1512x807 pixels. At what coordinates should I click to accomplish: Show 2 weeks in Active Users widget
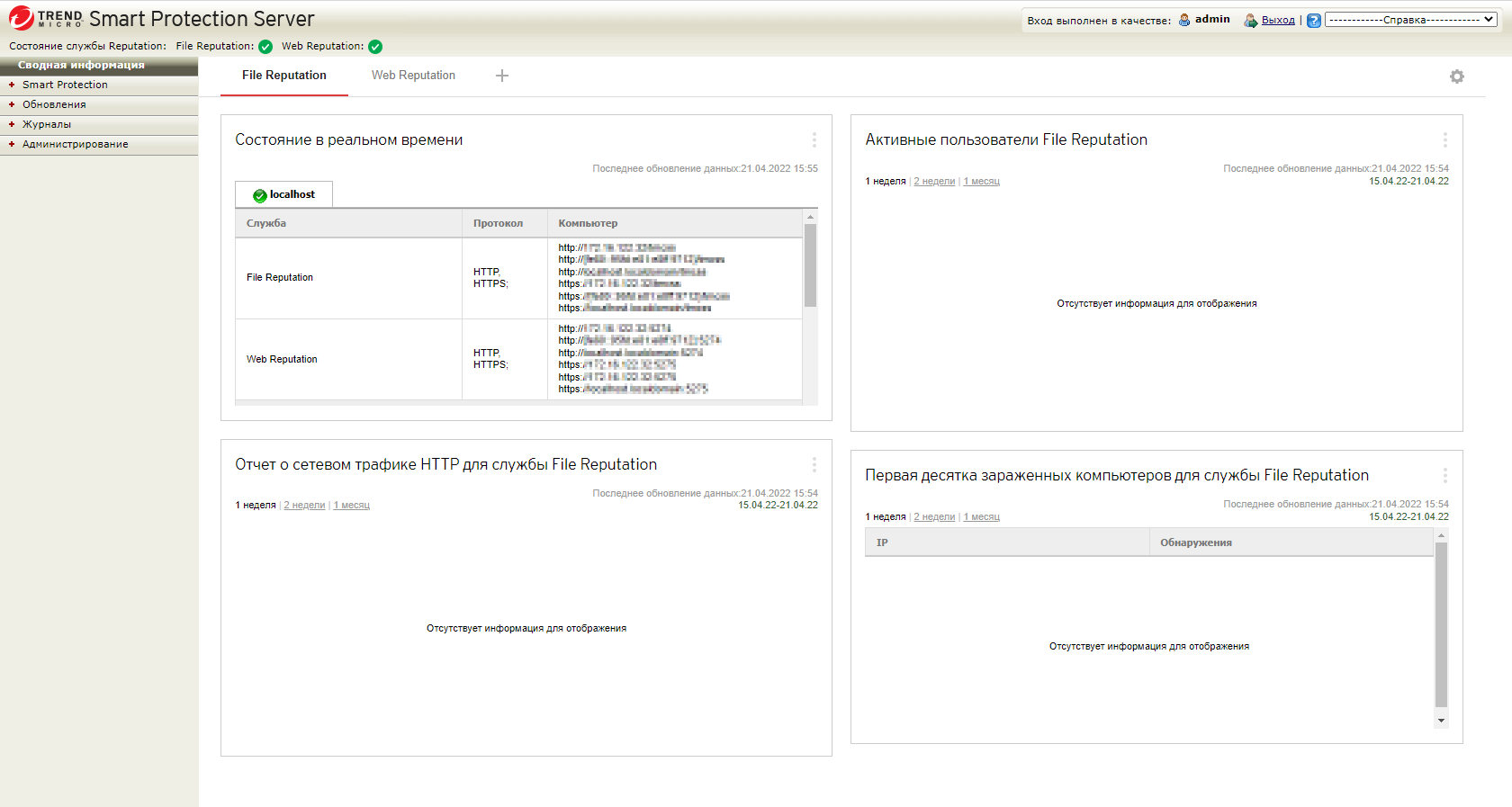click(x=934, y=182)
